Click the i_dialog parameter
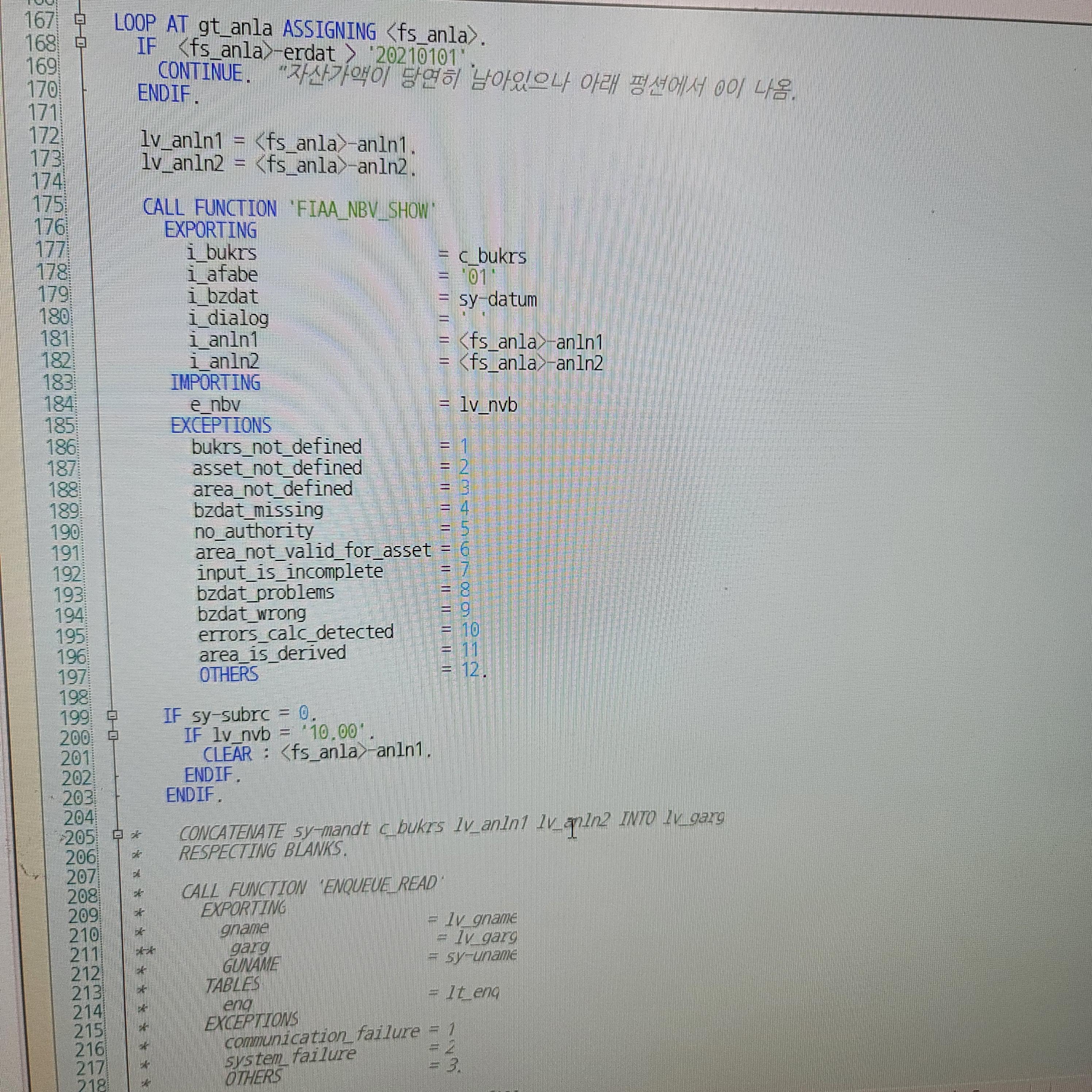 pyautogui.click(x=229, y=319)
